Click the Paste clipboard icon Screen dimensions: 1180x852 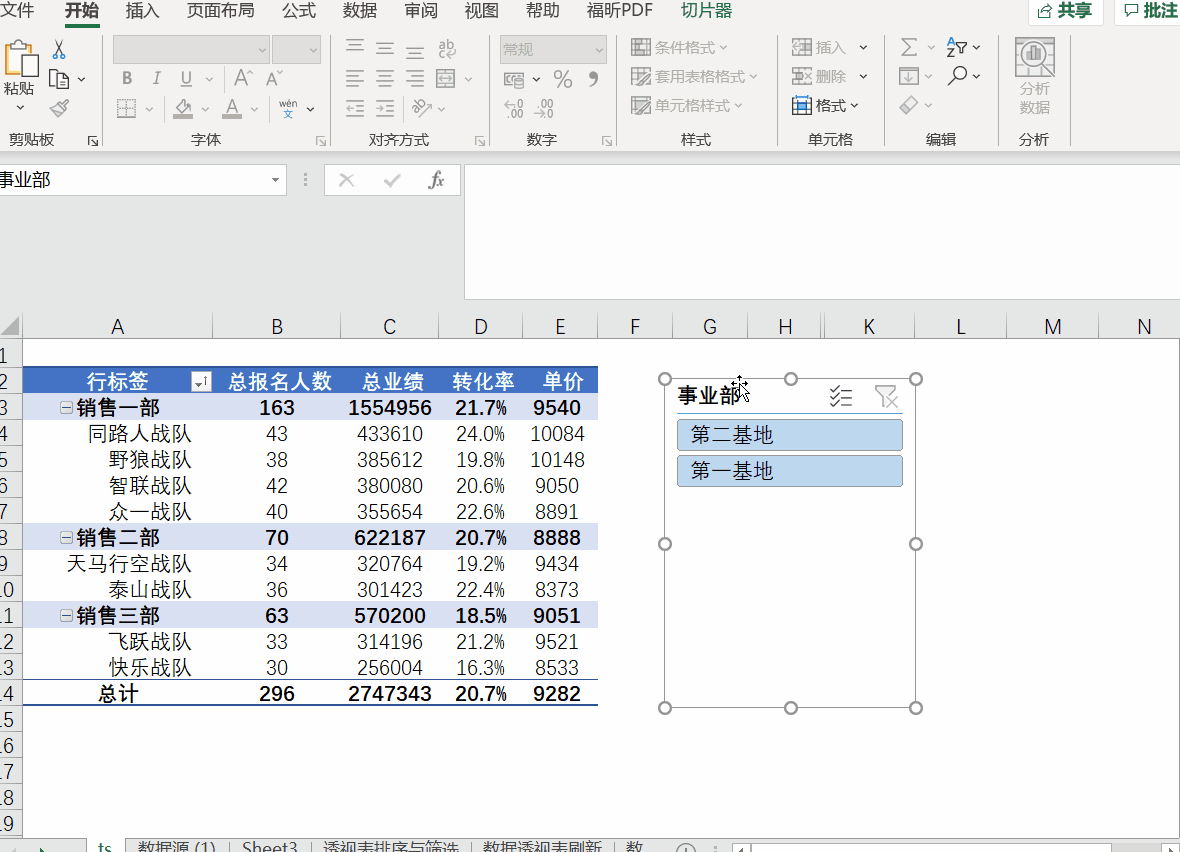tap(20, 60)
